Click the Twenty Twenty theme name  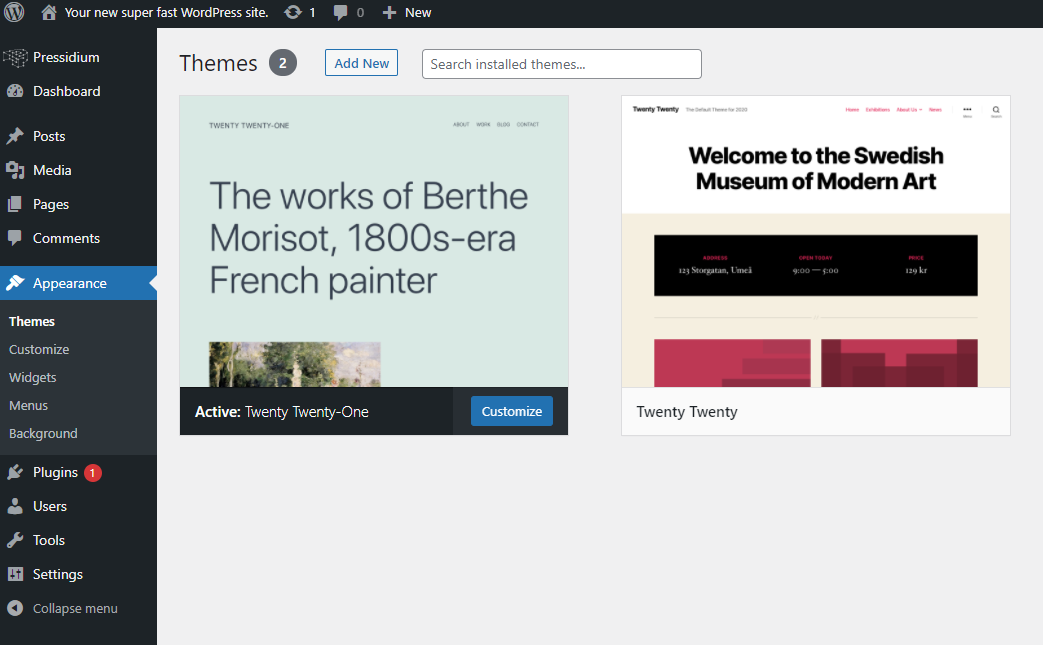[x=686, y=412]
